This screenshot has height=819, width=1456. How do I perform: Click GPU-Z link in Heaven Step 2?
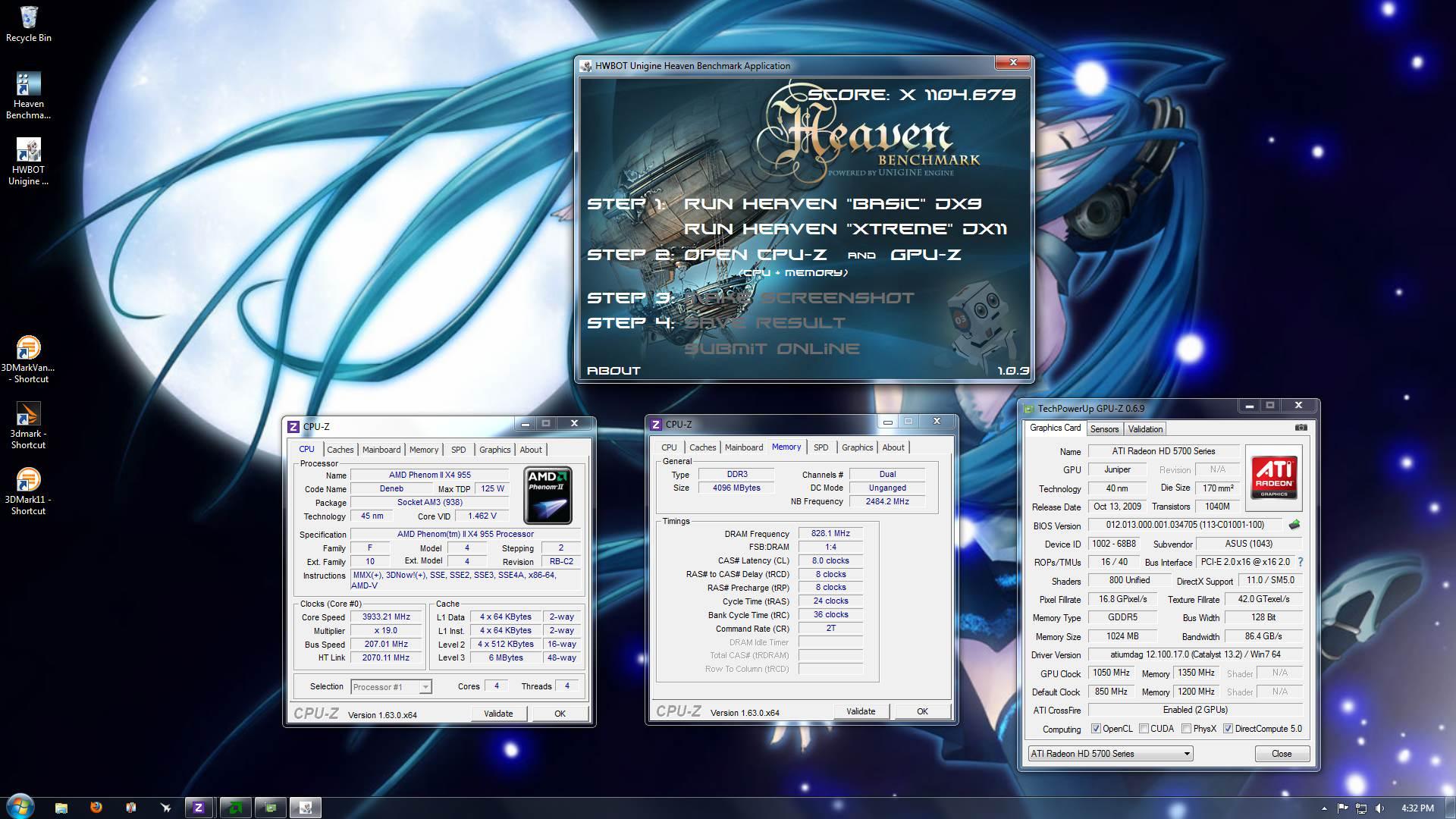point(926,255)
